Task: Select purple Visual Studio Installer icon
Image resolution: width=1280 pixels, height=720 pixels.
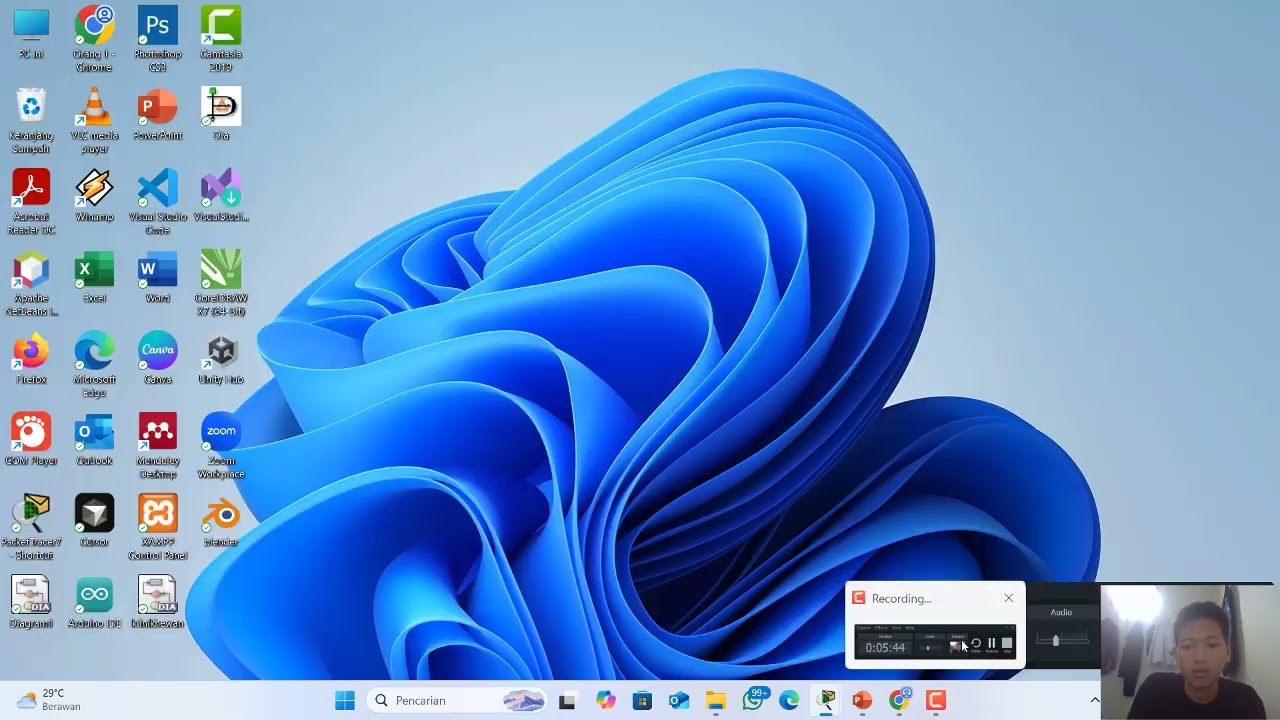Action: point(221,195)
